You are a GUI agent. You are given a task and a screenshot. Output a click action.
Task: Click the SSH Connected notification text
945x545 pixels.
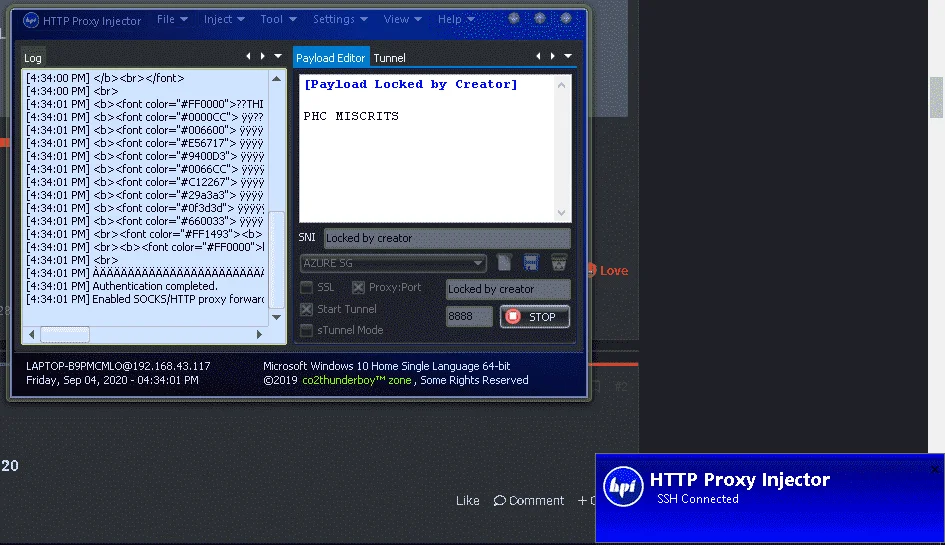(697, 499)
